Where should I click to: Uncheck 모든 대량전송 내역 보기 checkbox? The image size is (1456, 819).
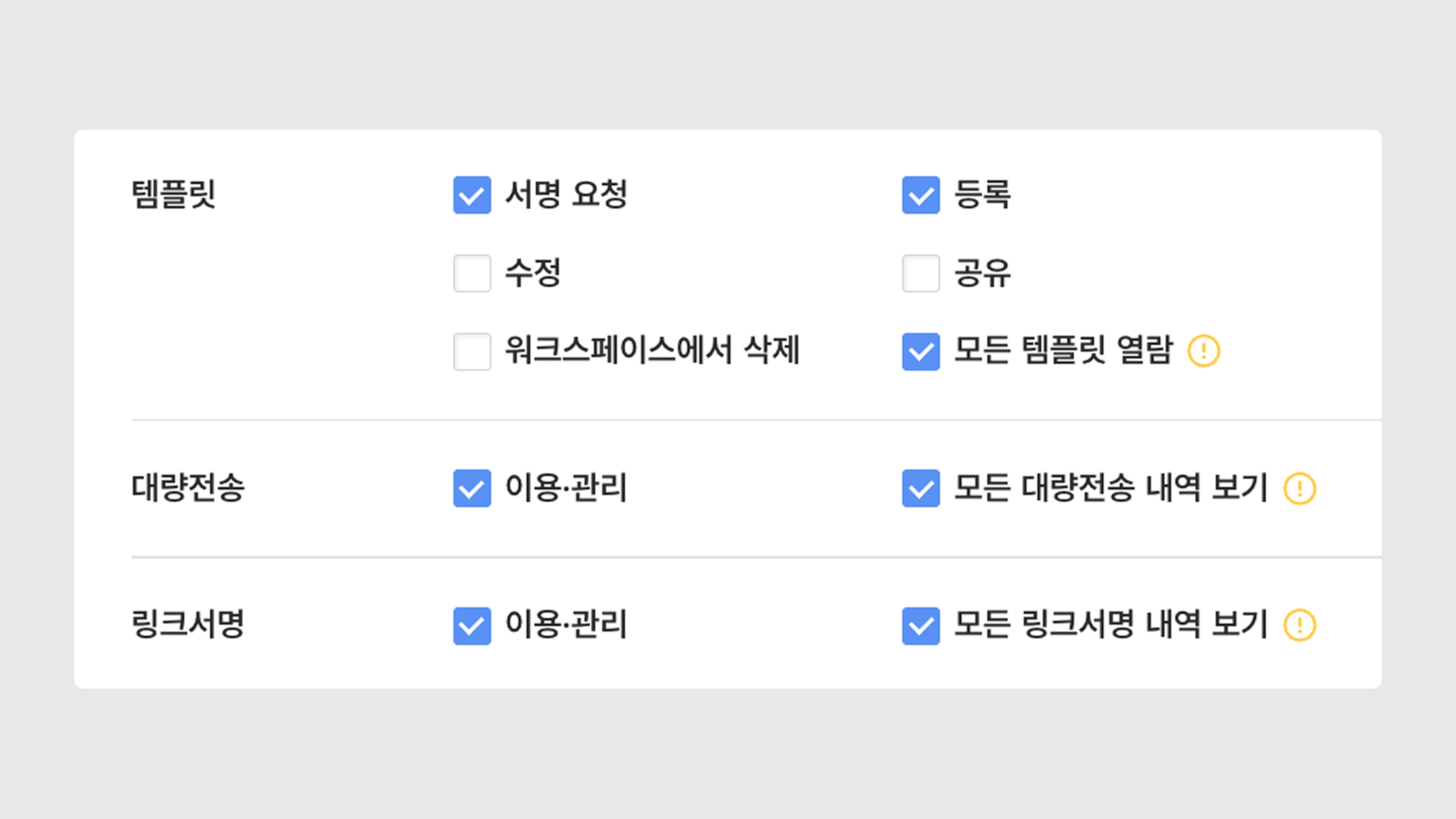(921, 488)
